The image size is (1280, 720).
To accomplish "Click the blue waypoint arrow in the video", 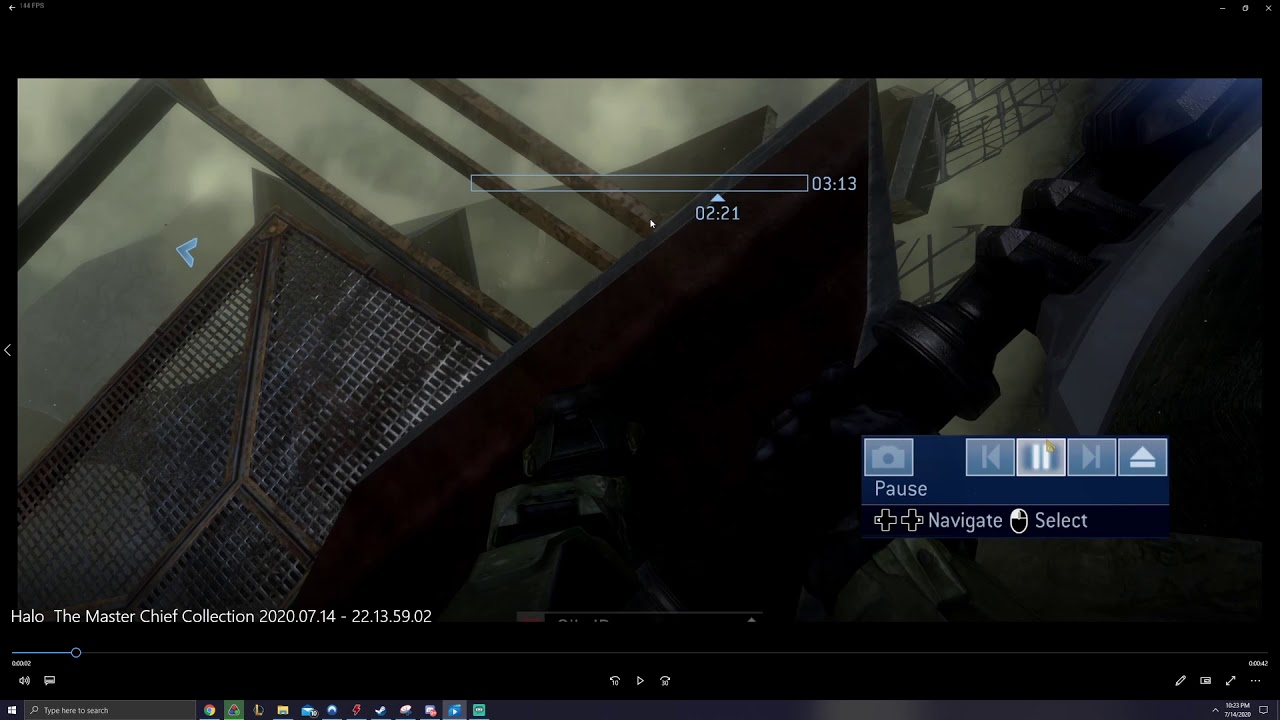I will coord(187,252).
